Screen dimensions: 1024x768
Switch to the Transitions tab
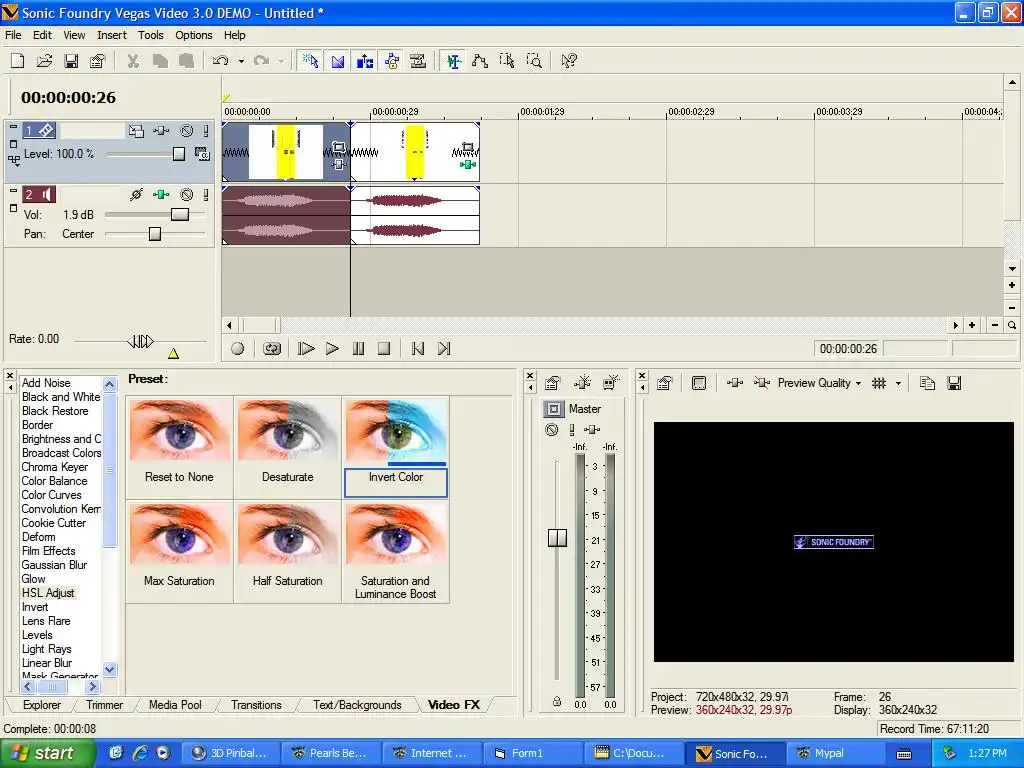coord(256,705)
